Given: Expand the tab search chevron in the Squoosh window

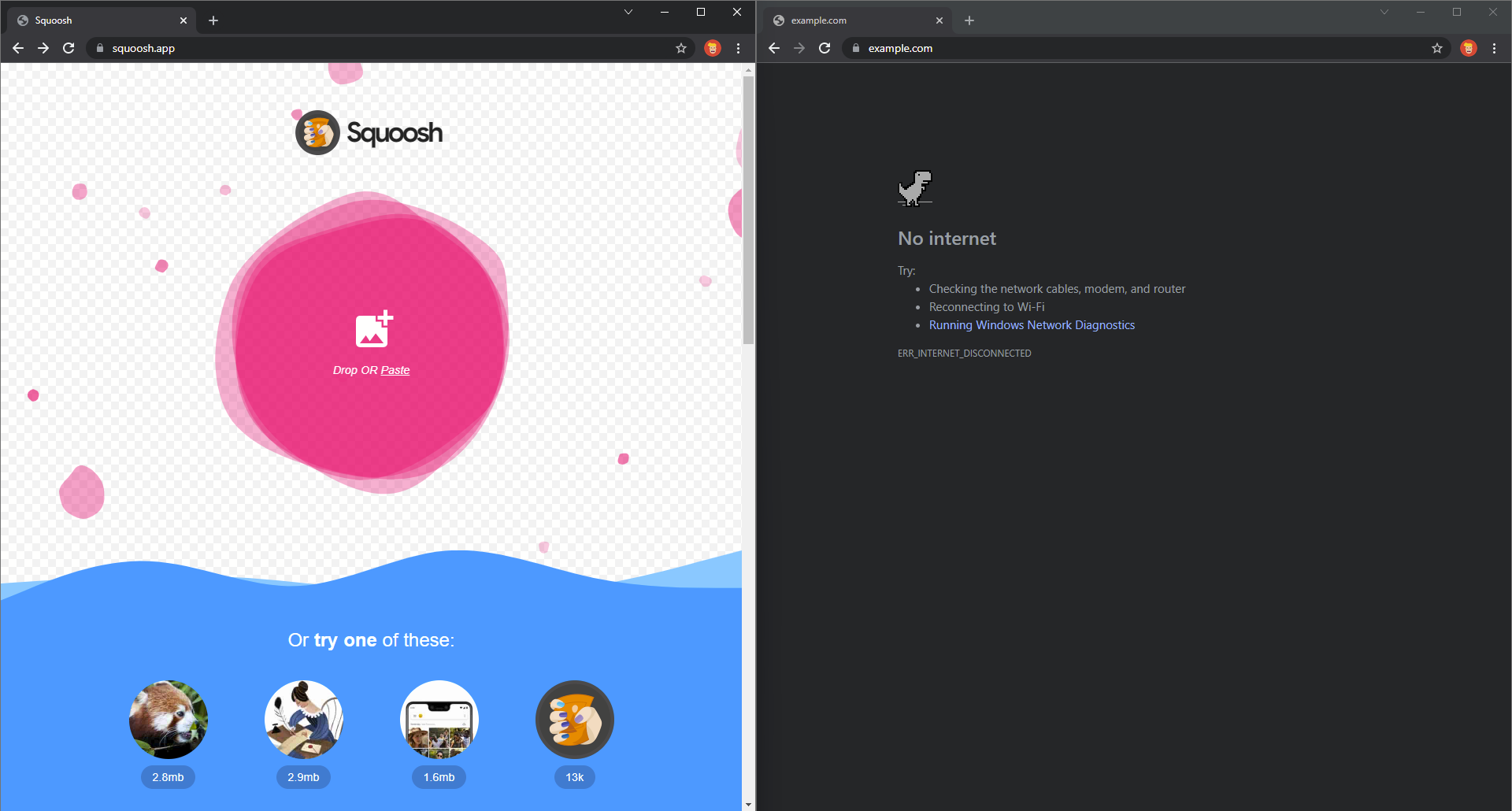Looking at the screenshot, I should 628,12.
